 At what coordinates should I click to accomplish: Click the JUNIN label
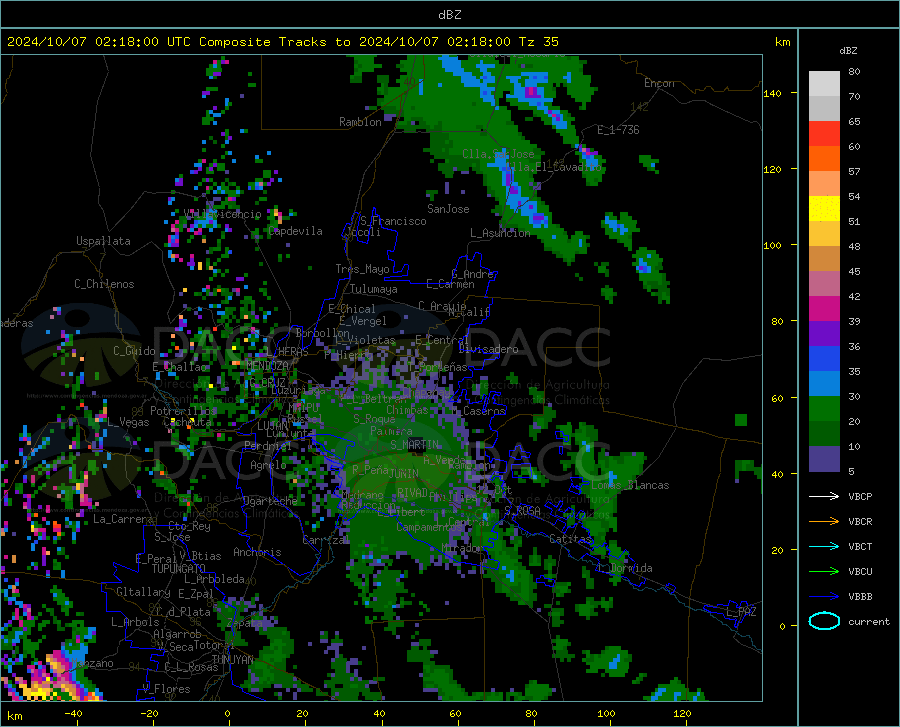click(x=404, y=474)
